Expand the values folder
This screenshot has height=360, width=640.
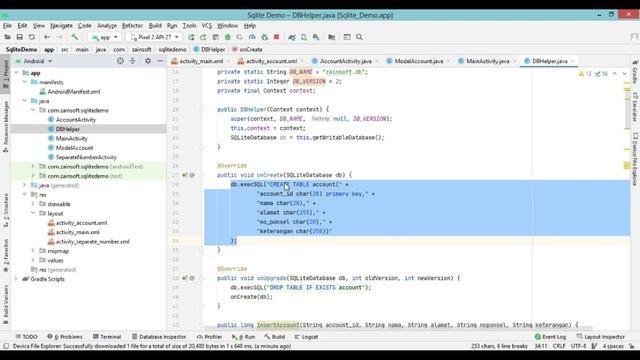click(33, 260)
